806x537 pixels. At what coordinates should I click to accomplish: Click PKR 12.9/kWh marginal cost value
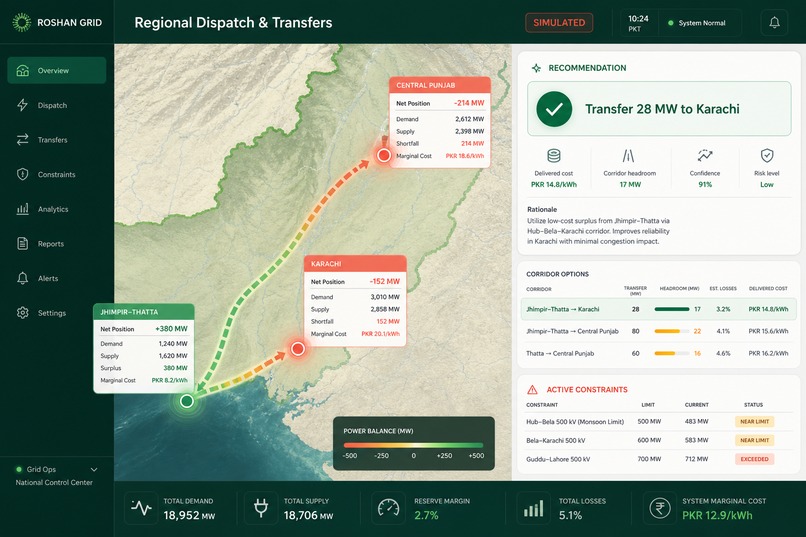click(717, 515)
